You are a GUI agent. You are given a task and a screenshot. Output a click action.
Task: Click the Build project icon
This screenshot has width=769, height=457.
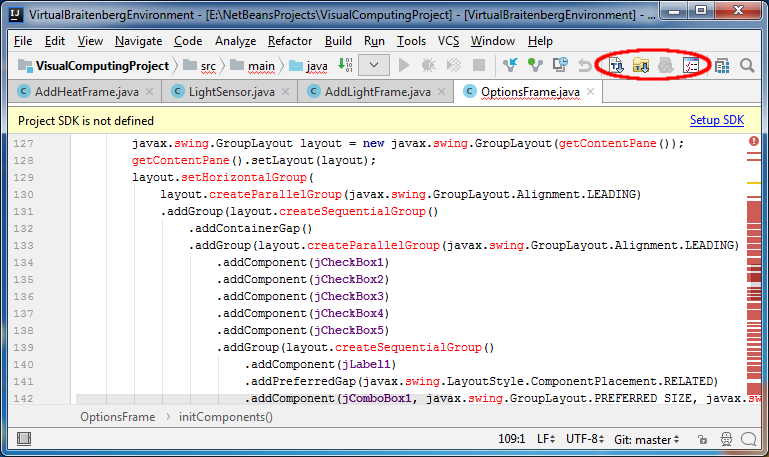345,65
